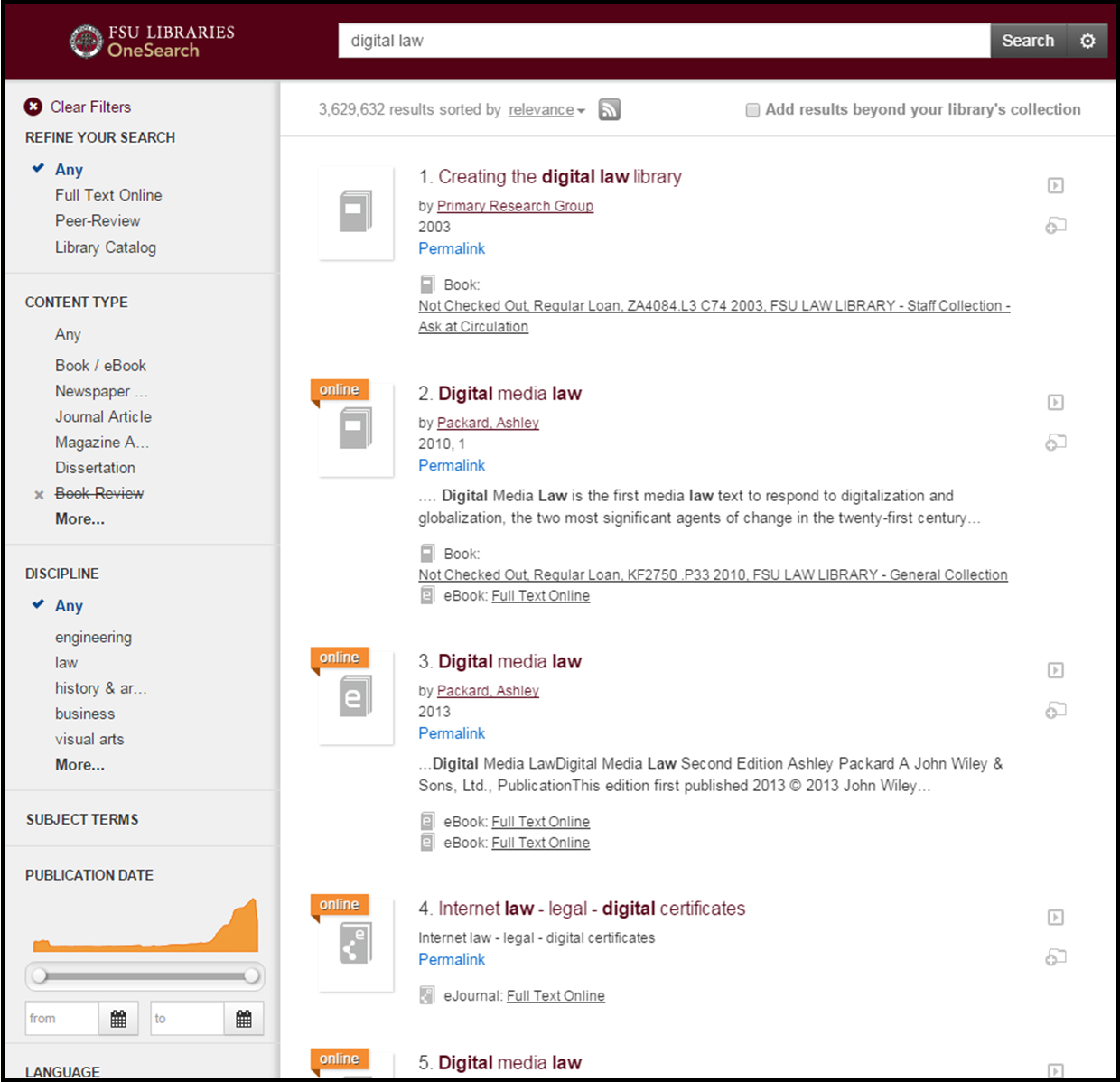Open search settings via the gear icon

pyautogui.click(x=1088, y=40)
